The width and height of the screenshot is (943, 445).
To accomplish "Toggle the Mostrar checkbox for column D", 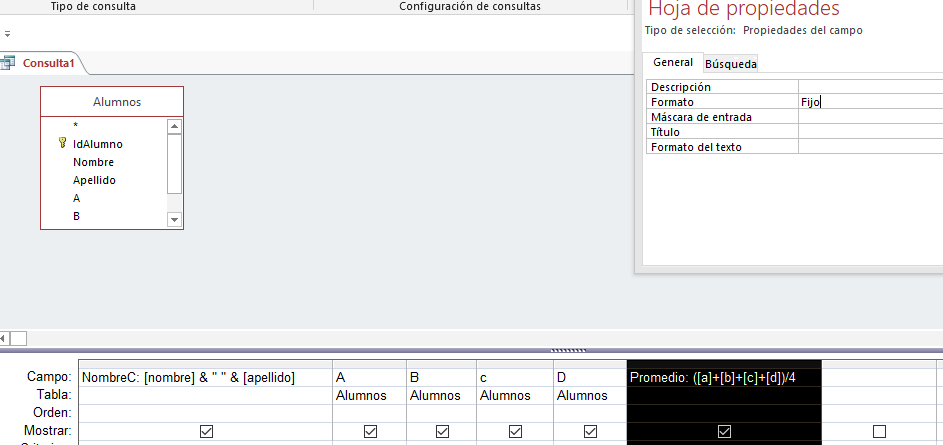I will click(591, 431).
